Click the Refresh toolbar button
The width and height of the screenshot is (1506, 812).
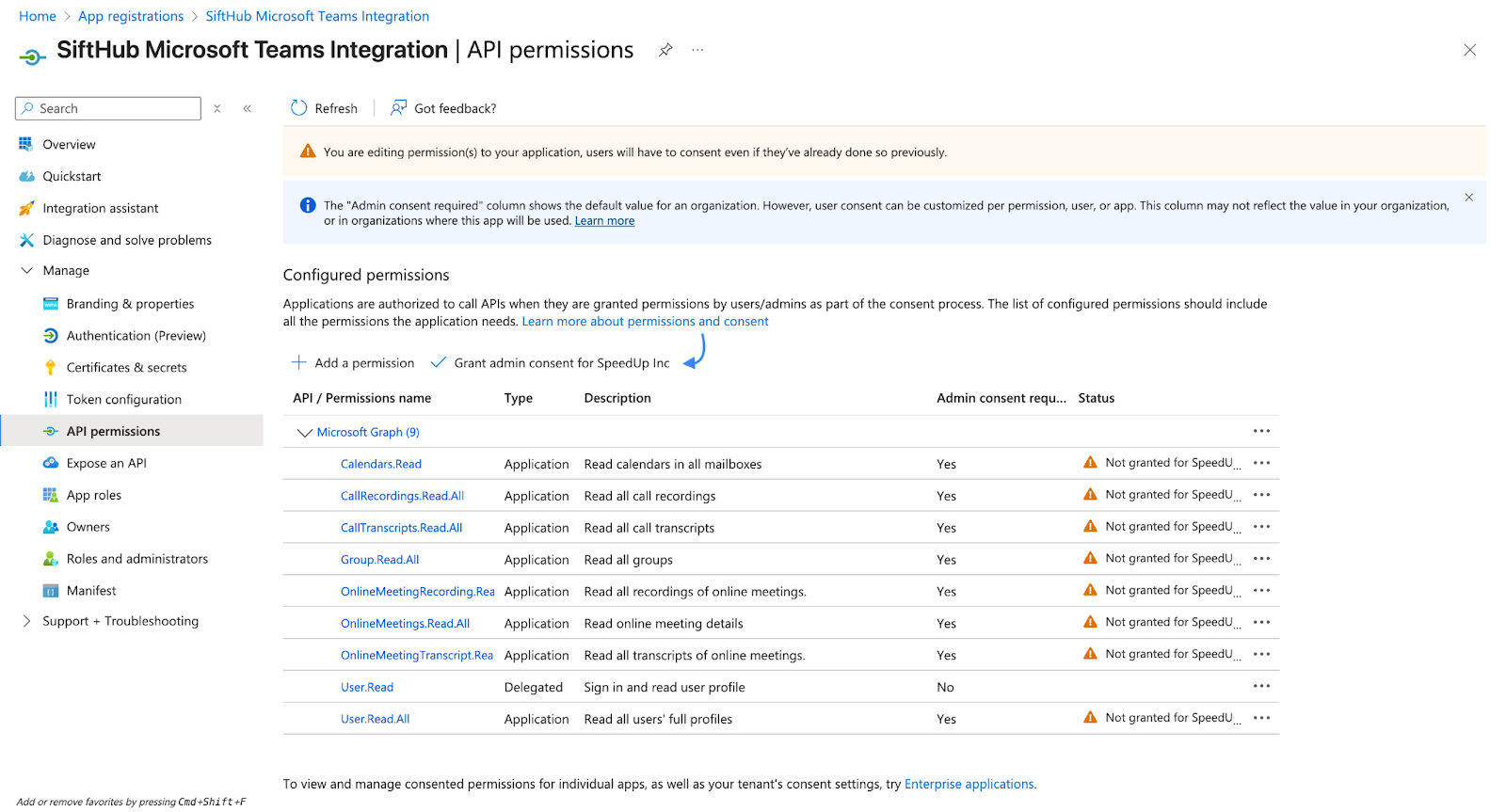[325, 108]
